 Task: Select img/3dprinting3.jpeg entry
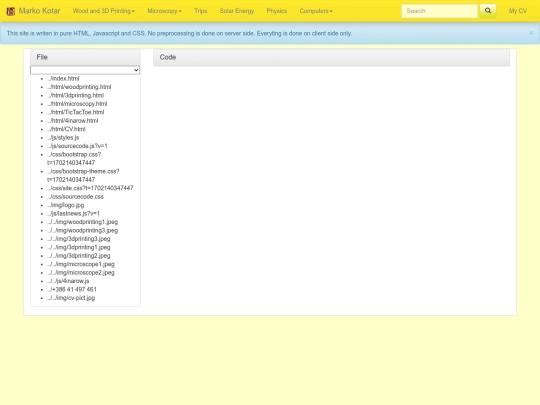tap(79, 239)
